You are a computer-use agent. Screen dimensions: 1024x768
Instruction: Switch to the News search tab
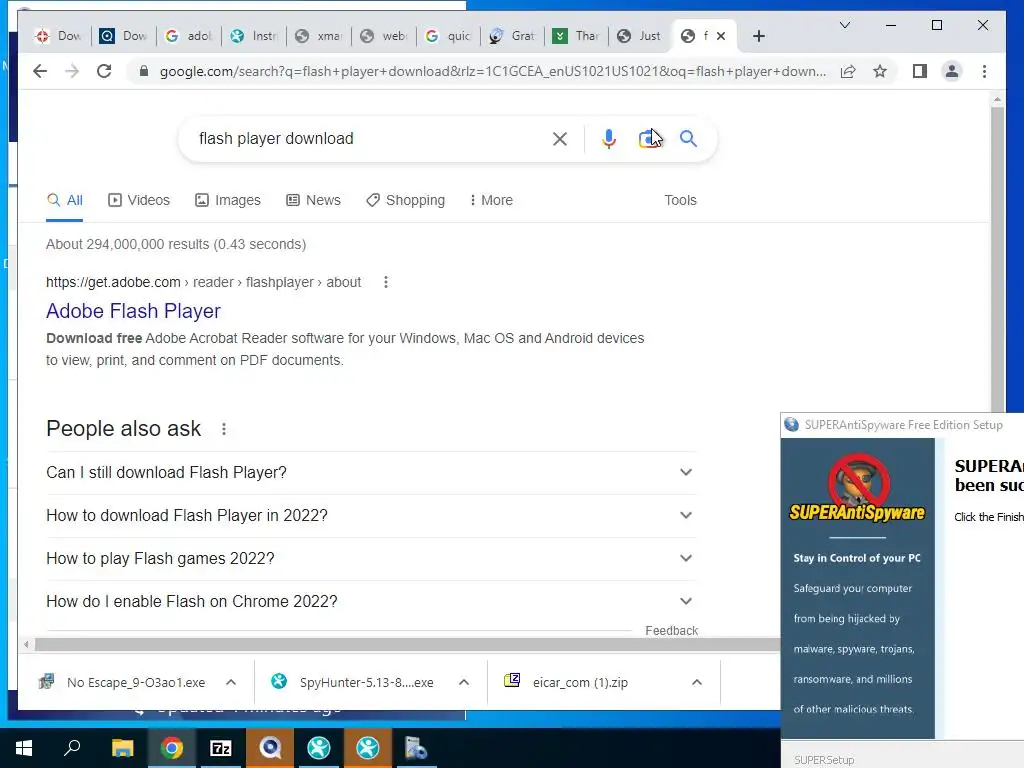pyautogui.click(x=313, y=200)
